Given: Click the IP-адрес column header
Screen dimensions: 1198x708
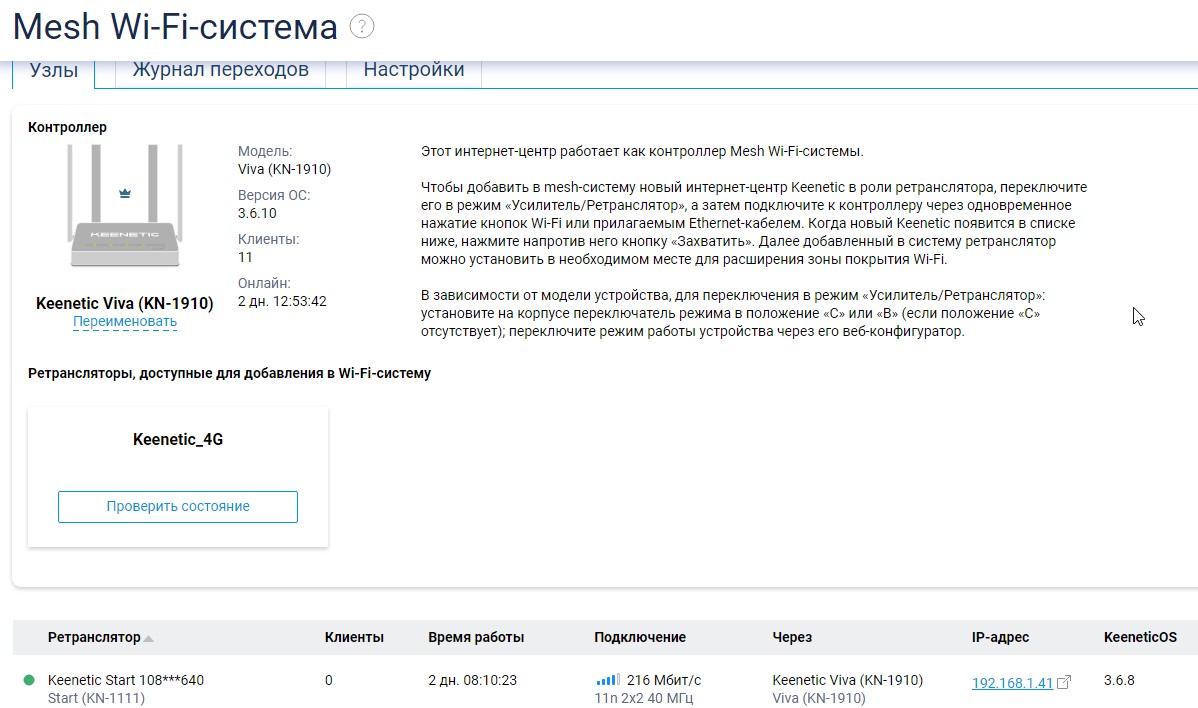Looking at the screenshot, I should (1000, 637).
